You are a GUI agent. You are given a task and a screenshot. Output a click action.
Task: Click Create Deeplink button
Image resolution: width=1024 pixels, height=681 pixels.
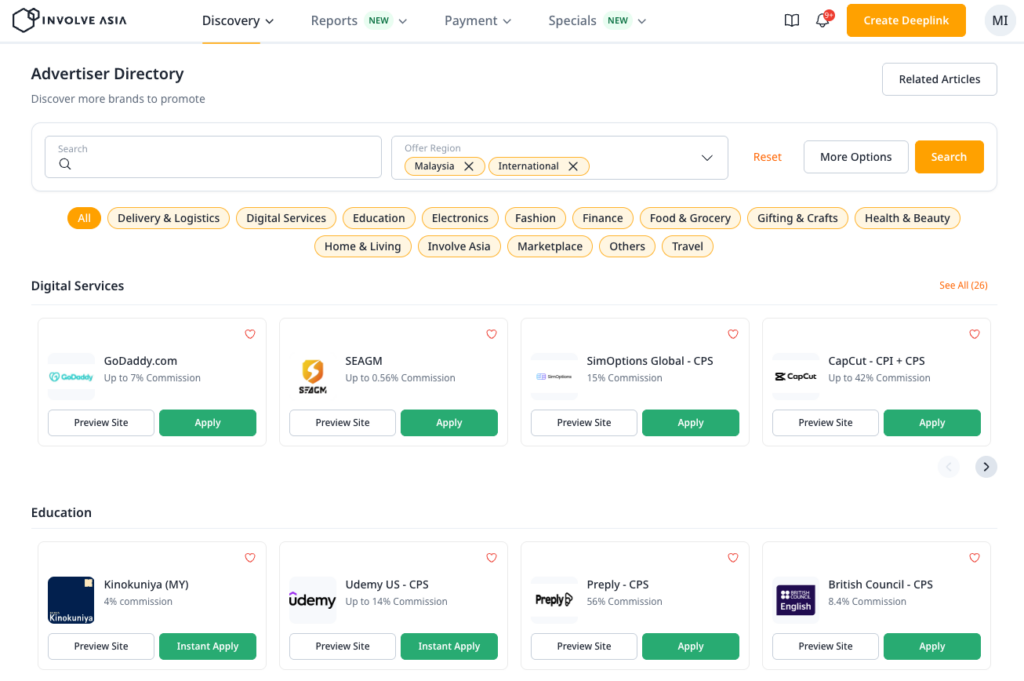click(x=906, y=20)
